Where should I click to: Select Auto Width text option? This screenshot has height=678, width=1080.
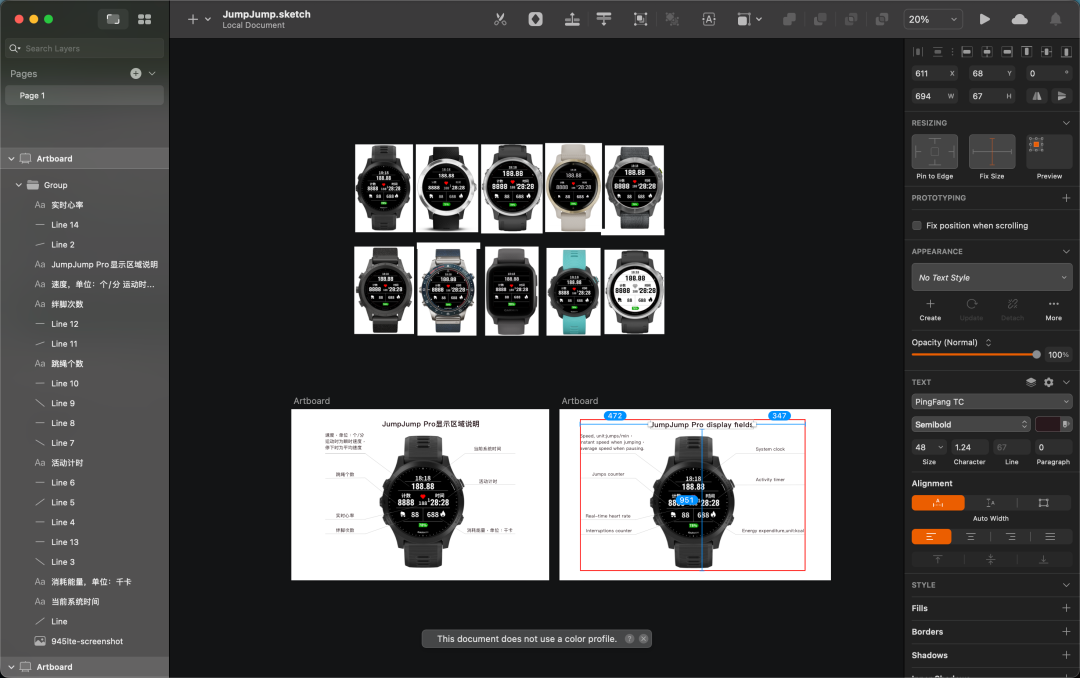(x=938, y=503)
